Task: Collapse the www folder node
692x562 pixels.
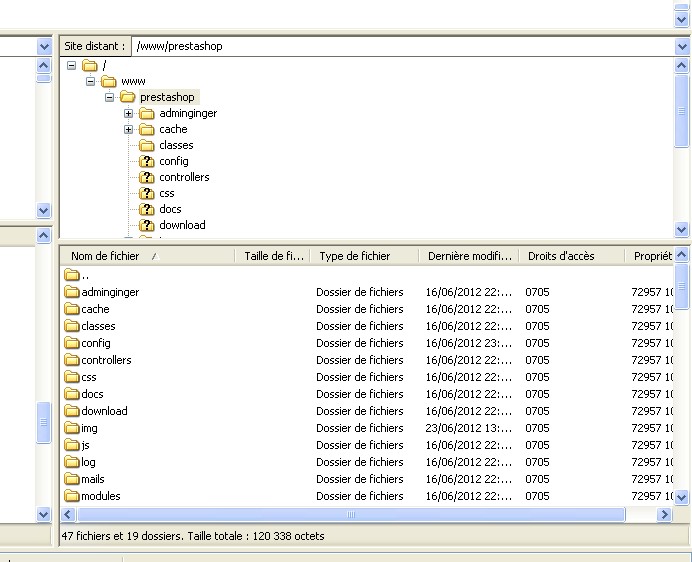Action: click(x=90, y=82)
